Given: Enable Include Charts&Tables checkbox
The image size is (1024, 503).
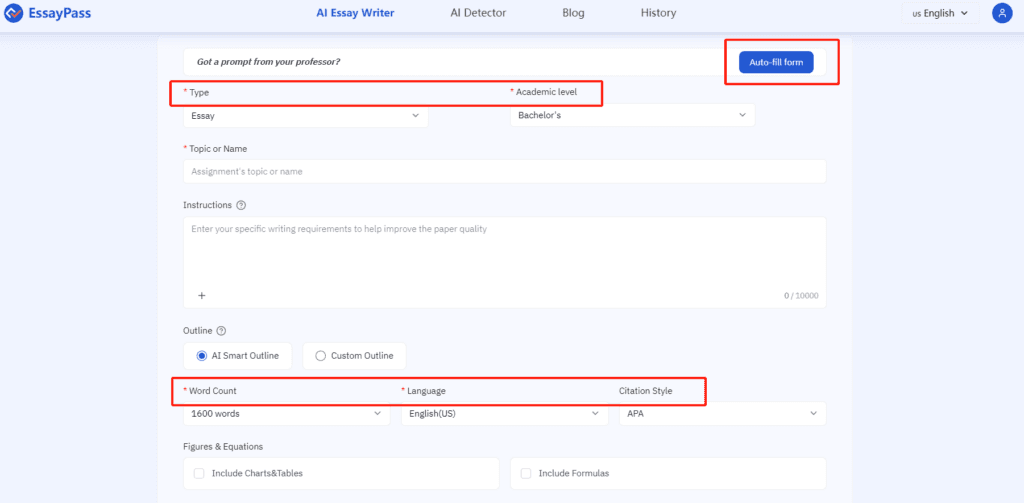Looking at the screenshot, I should pos(199,473).
